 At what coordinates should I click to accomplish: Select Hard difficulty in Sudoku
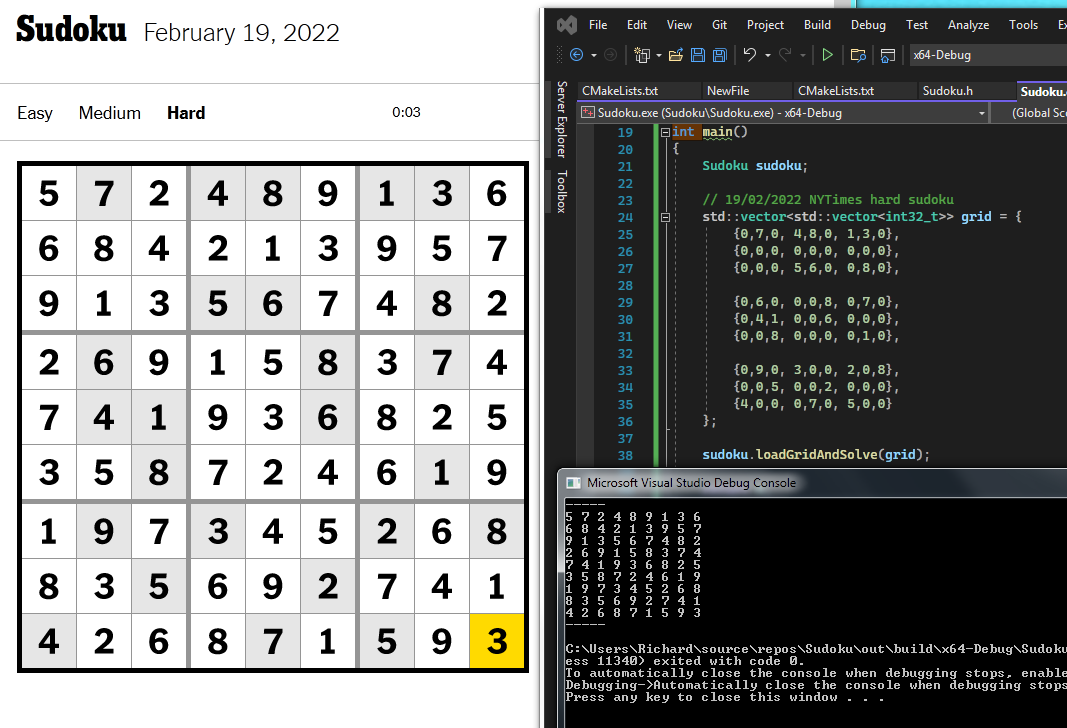pyautogui.click(x=186, y=113)
